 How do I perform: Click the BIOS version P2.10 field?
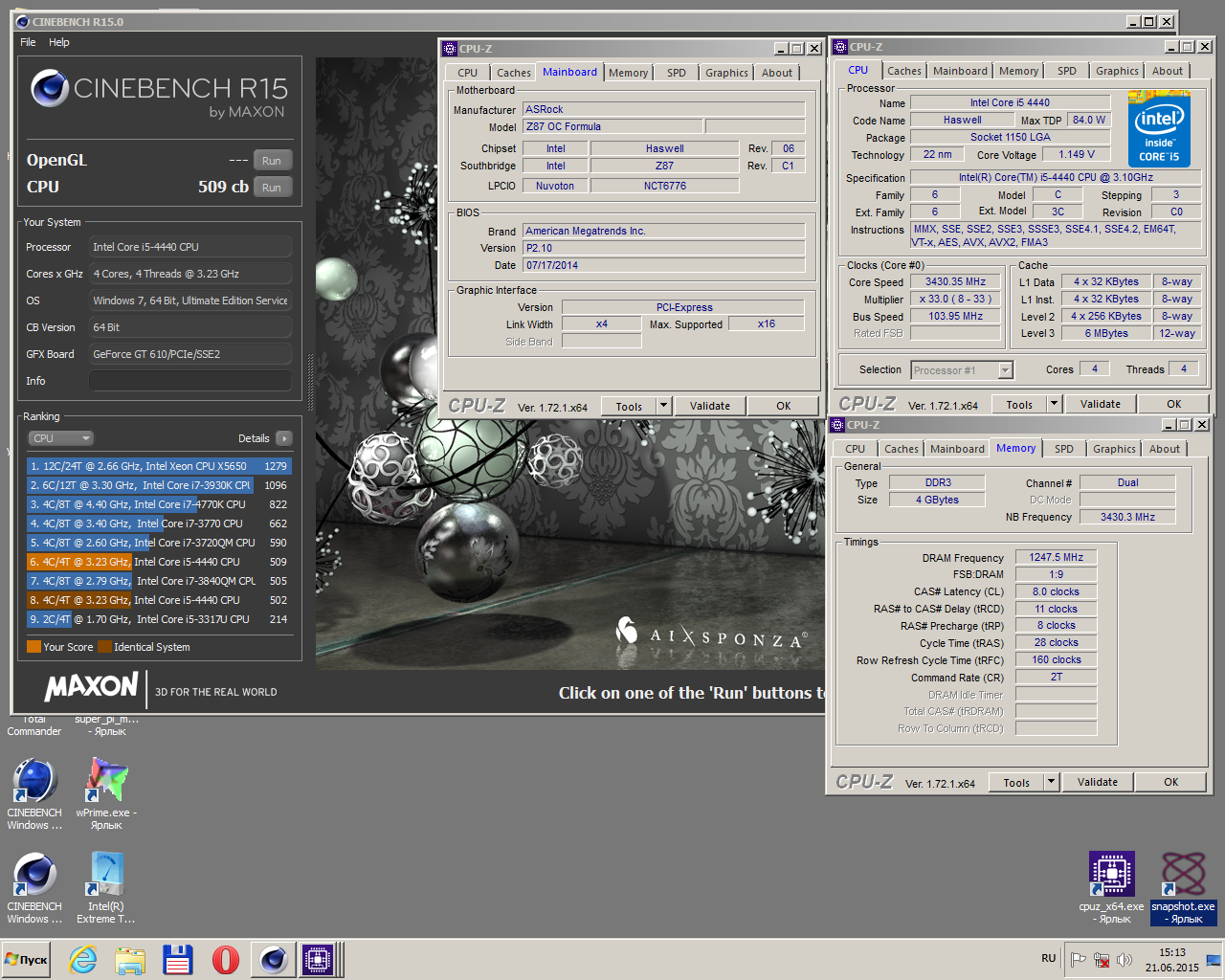click(x=664, y=248)
